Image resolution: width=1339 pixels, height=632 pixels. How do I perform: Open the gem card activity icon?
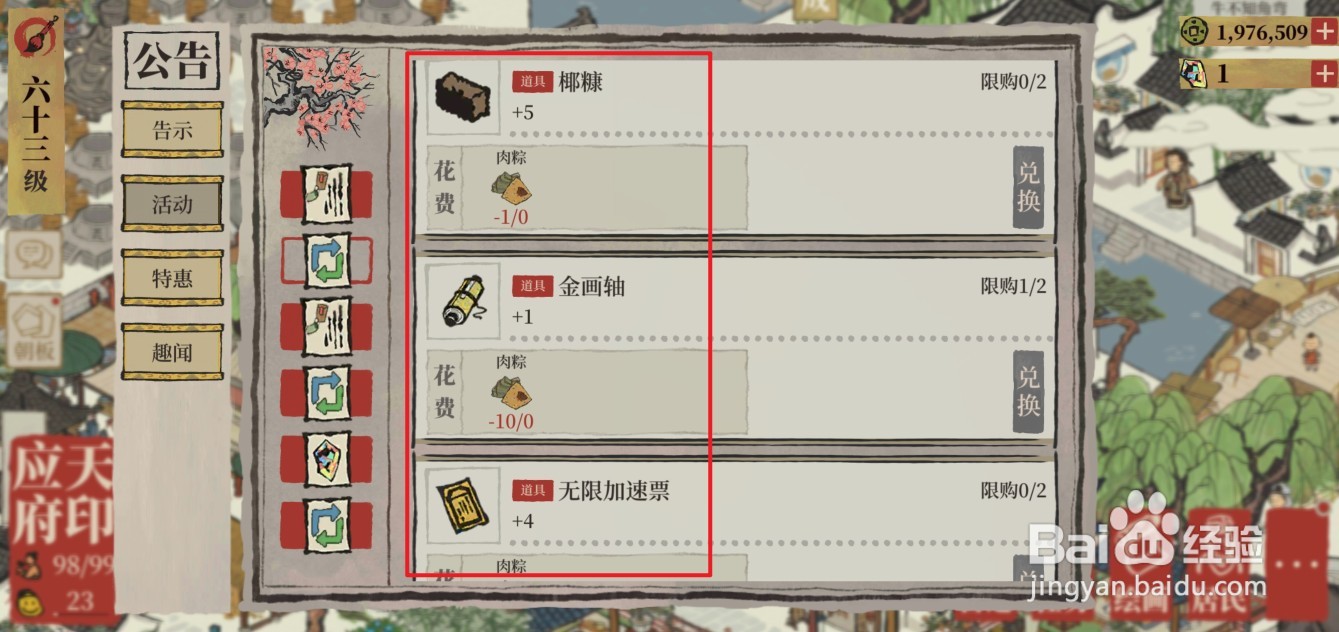(327, 460)
